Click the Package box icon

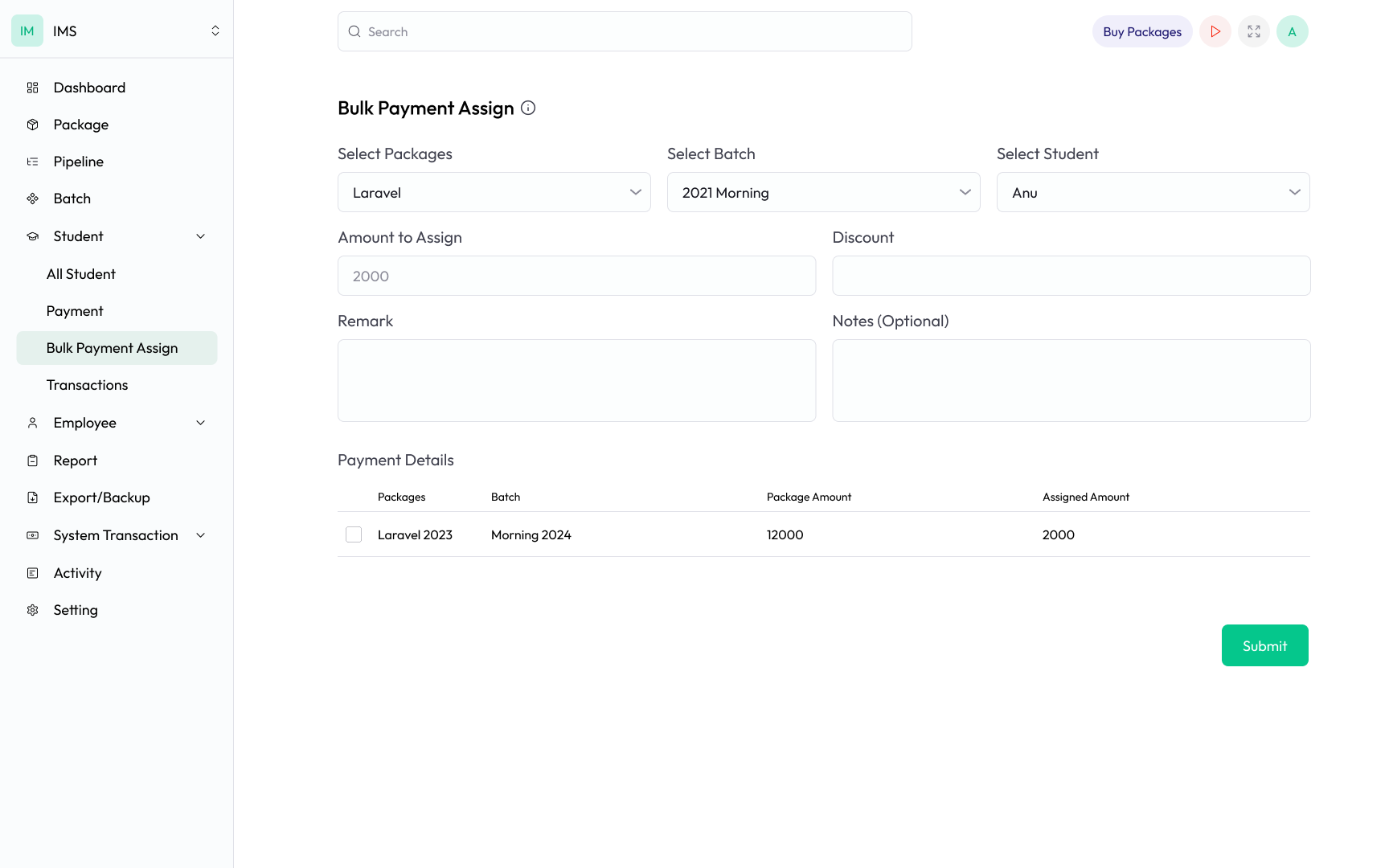pyautogui.click(x=32, y=125)
